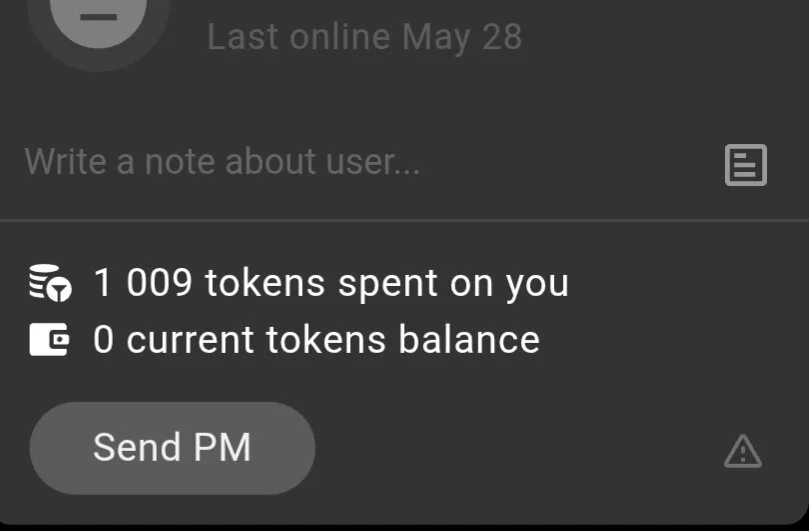Open the report user warning triangle
Image resolution: width=809 pixels, height=531 pixels.
[743, 452]
